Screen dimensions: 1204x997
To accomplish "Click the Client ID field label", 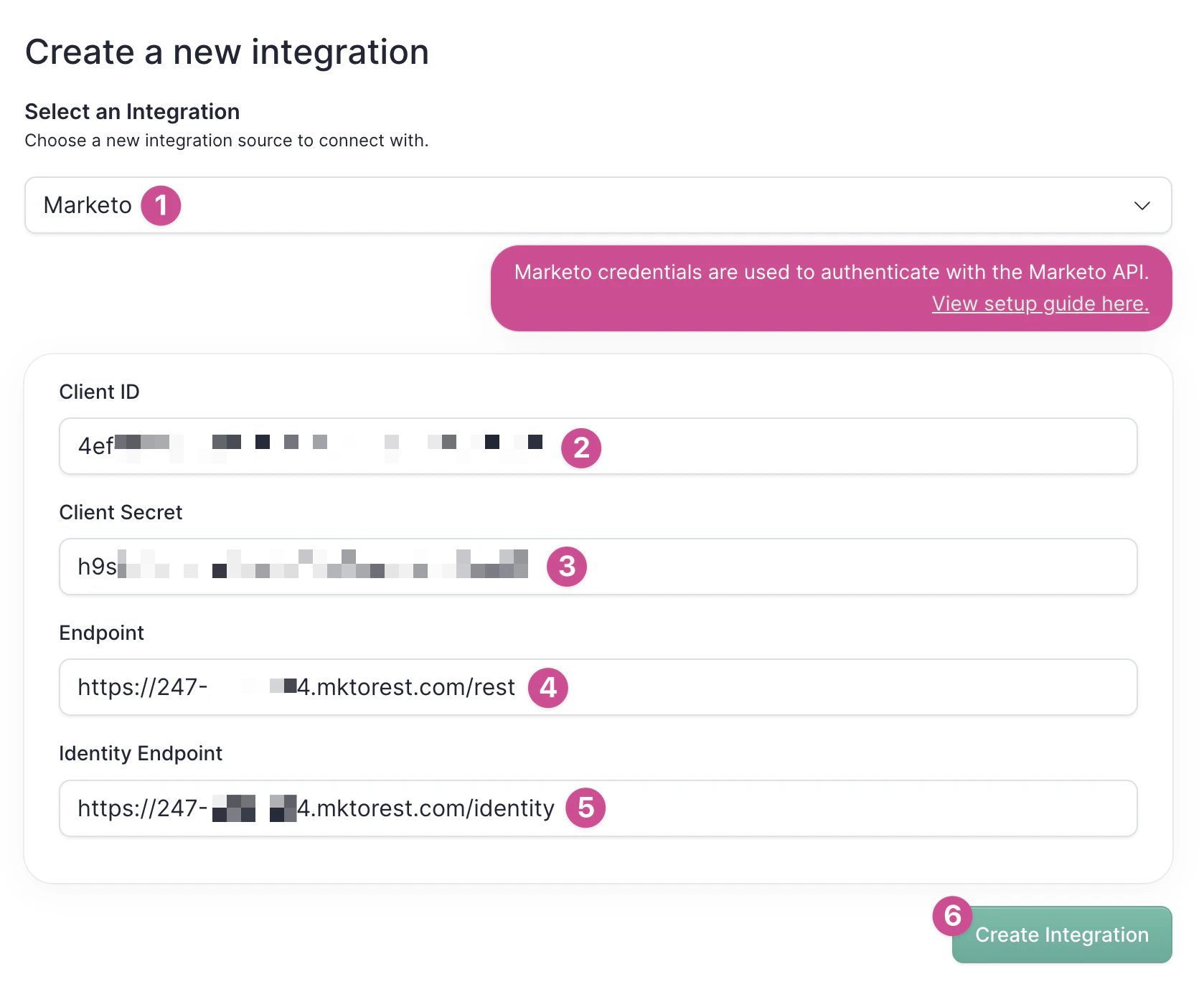I will tap(100, 392).
